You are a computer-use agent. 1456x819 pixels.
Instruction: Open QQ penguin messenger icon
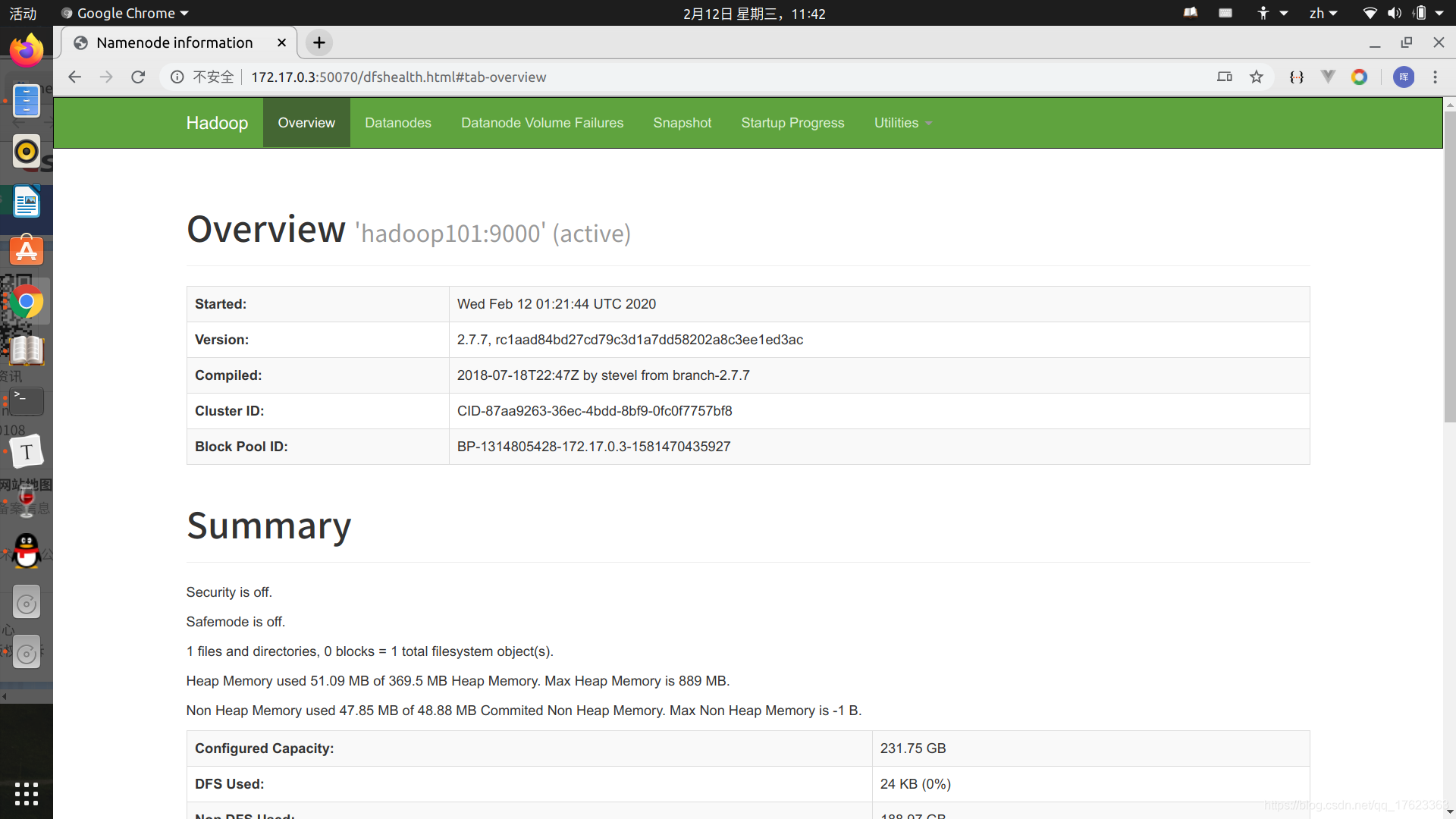[27, 551]
